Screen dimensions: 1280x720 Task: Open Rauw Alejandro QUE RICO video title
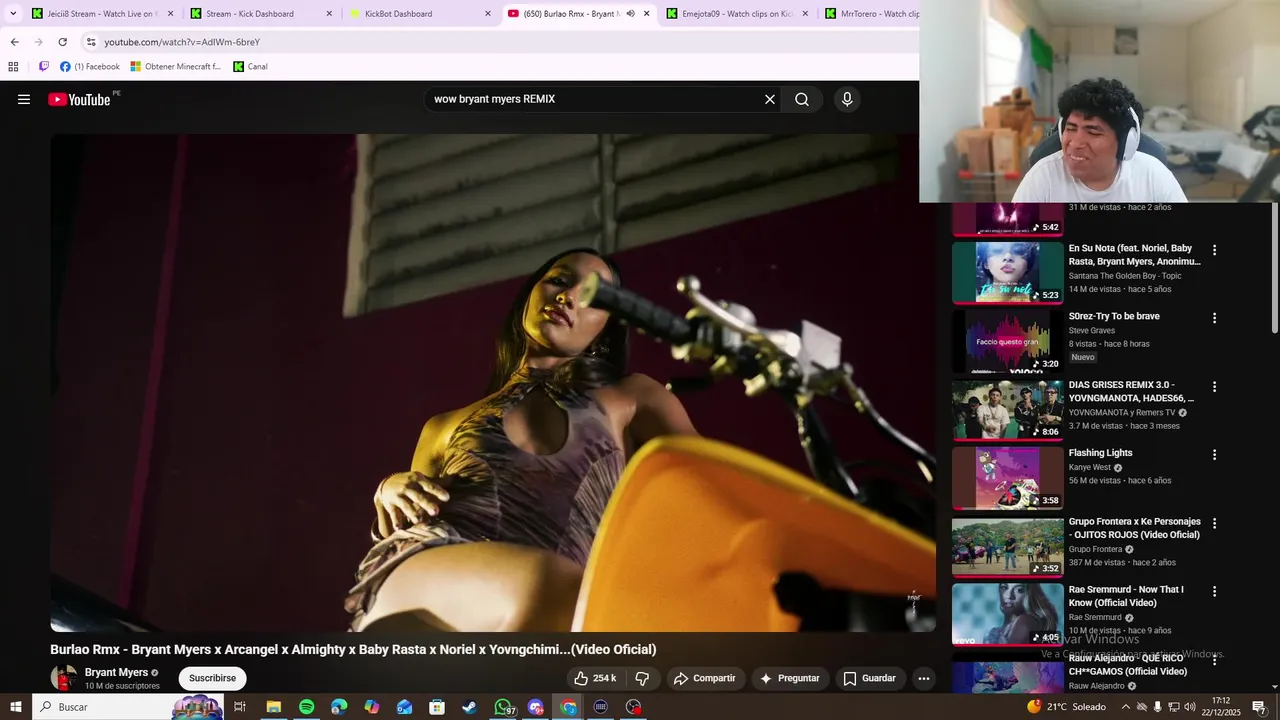tap(1128, 664)
